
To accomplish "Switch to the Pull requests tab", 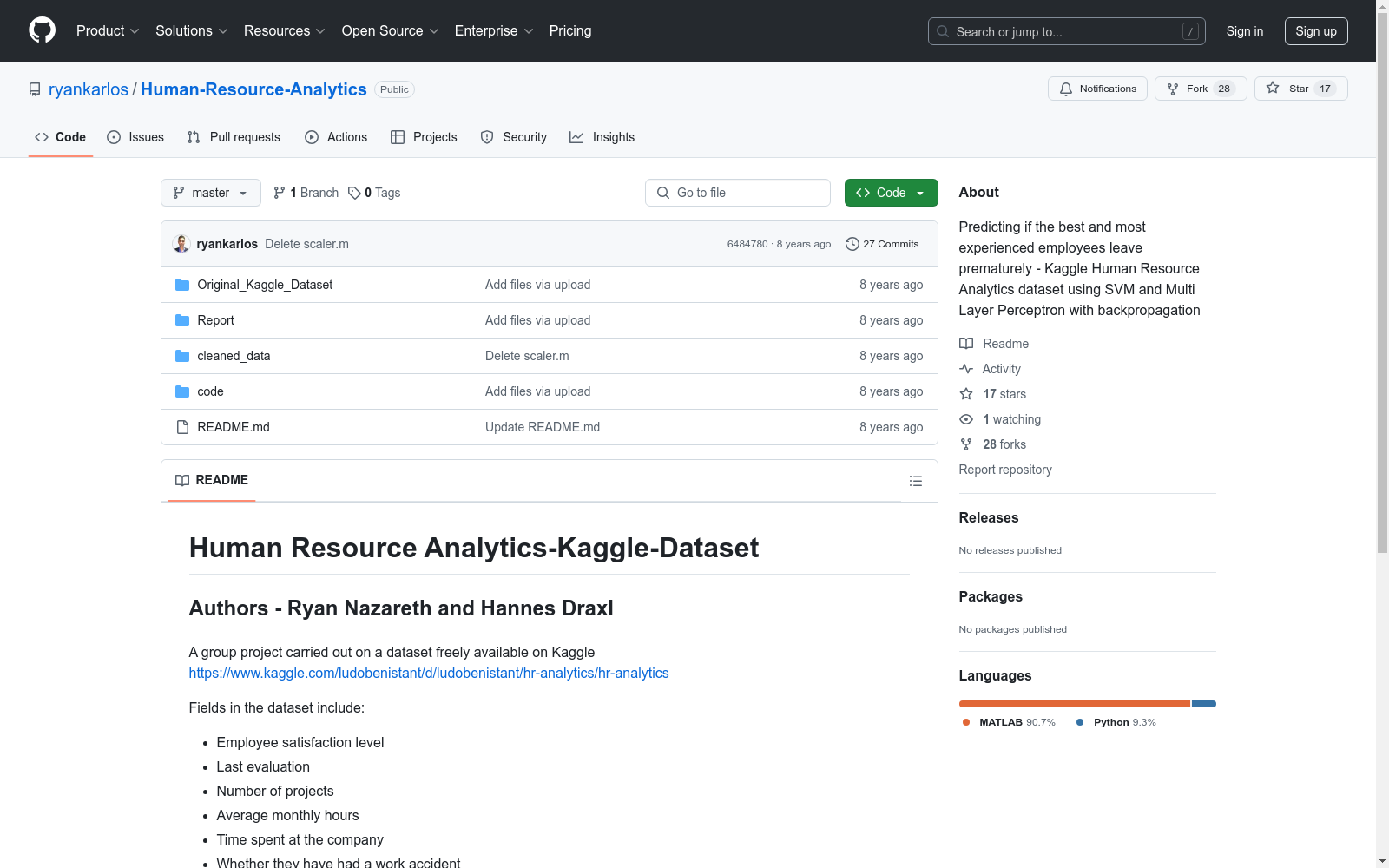I will [234, 137].
